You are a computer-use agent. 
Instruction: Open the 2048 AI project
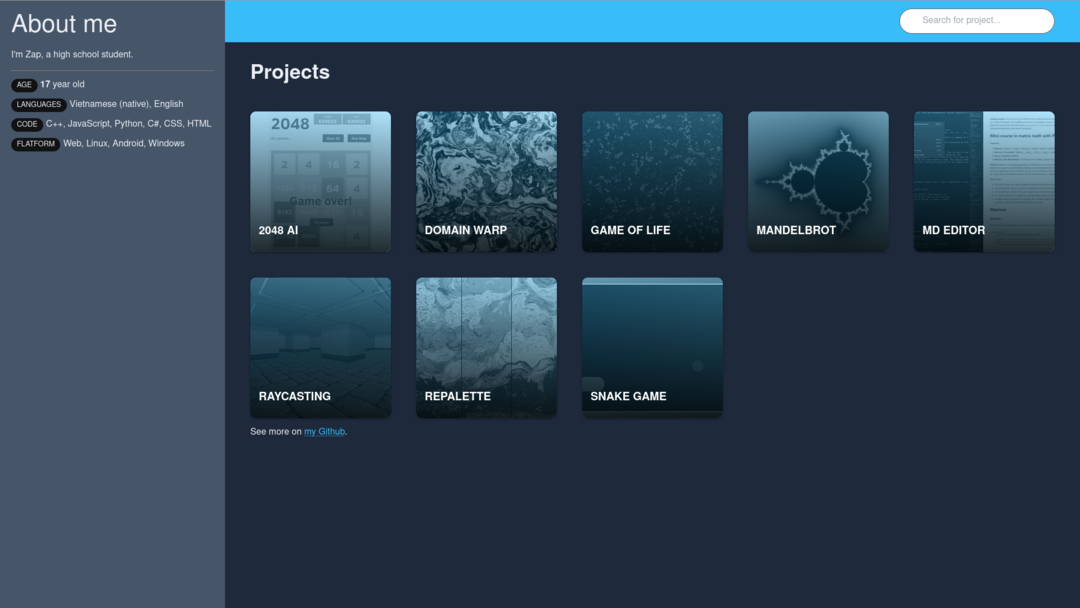coord(320,181)
